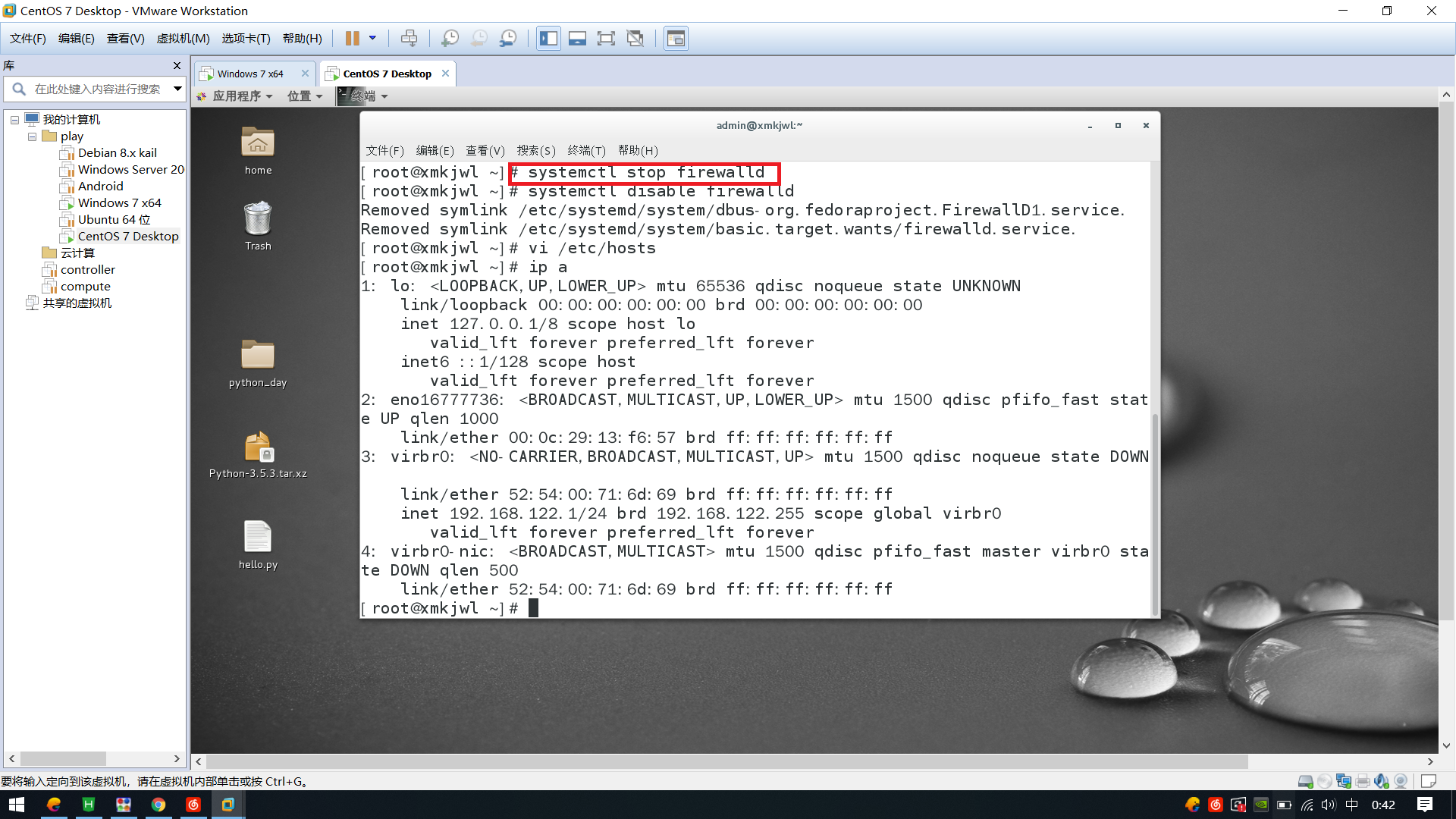The width and height of the screenshot is (1456, 819).
Task: Open terminal 搜索(S) menu
Action: (536, 150)
